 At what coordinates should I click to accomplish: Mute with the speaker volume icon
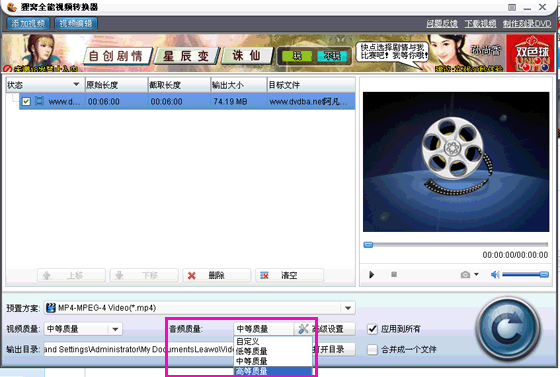pos(495,275)
